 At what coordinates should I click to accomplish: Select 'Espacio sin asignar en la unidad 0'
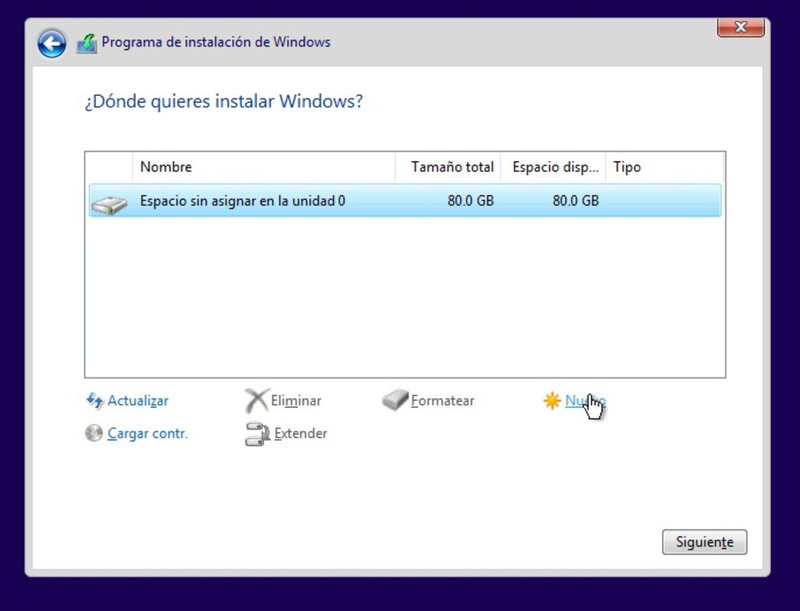[x=405, y=200]
